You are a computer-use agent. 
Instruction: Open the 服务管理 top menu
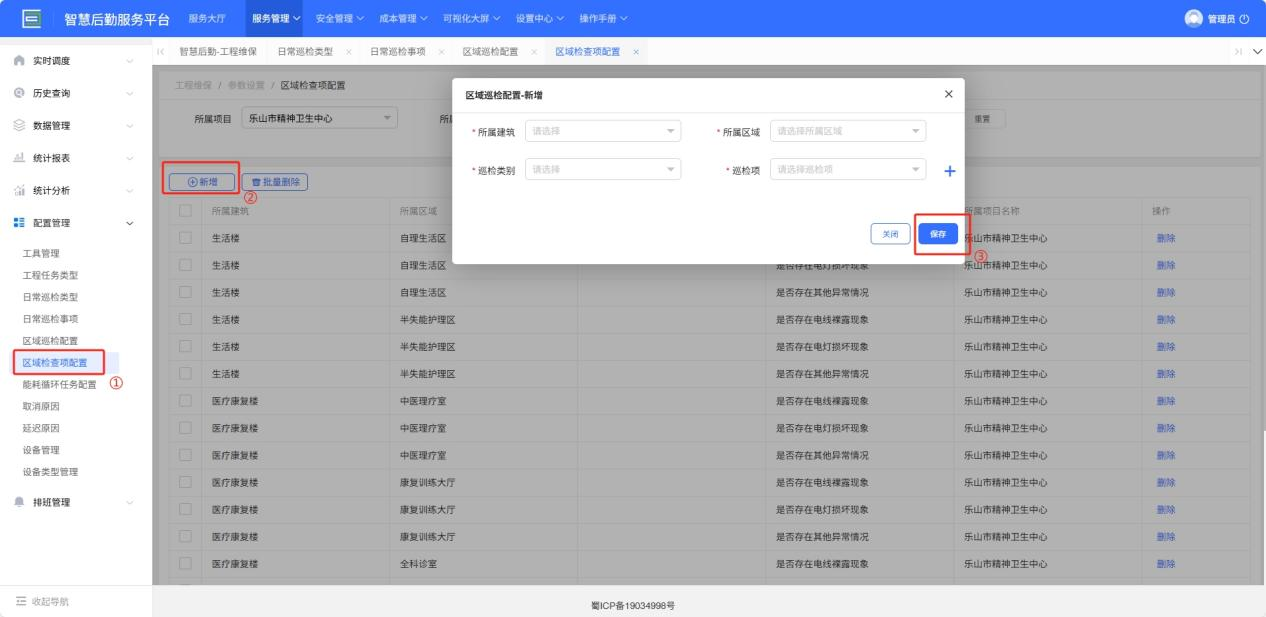coord(276,19)
